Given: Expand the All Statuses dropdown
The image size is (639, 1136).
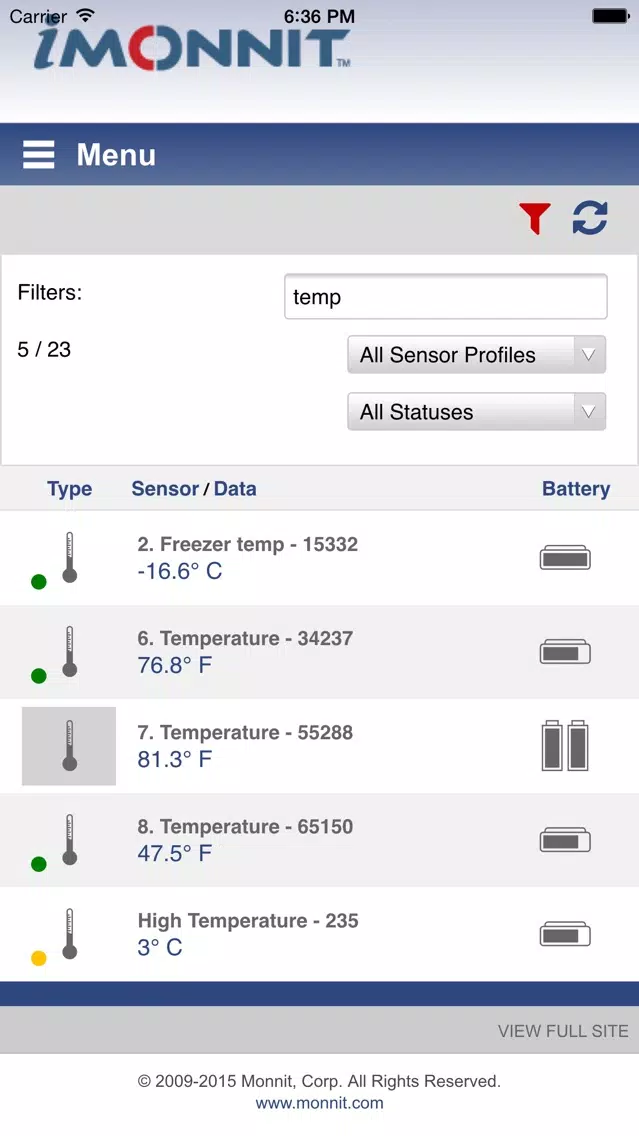Looking at the screenshot, I should pyautogui.click(x=476, y=412).
